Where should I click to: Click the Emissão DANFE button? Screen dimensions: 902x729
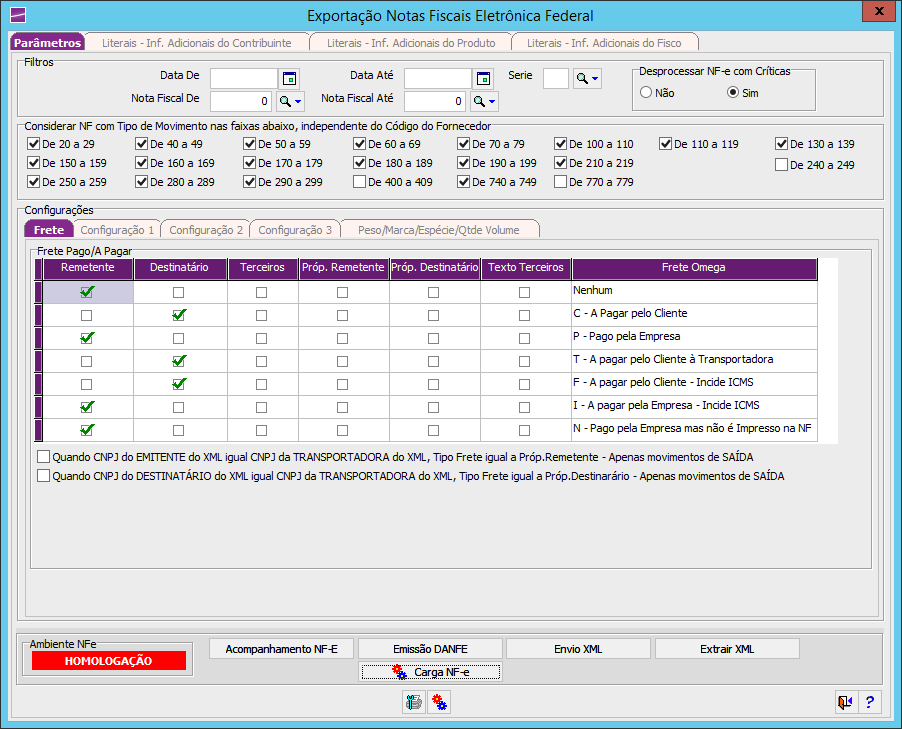pos(429,649)
